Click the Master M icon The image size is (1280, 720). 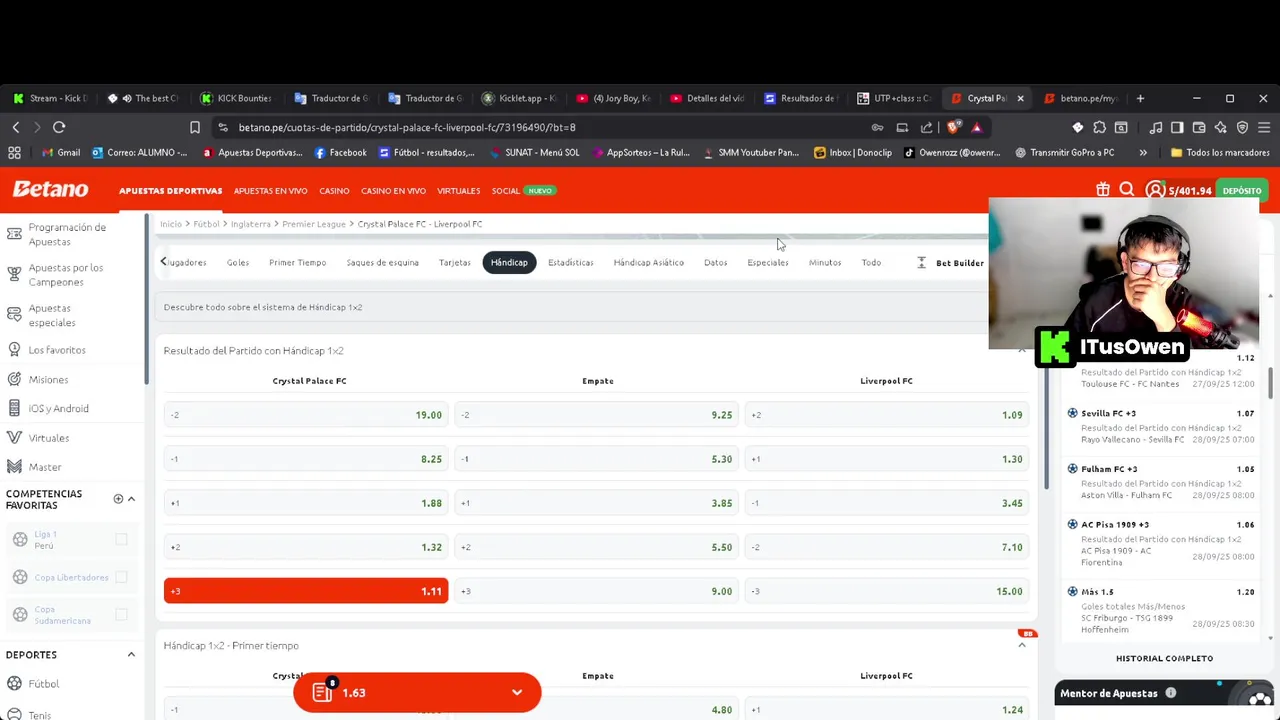(14, 467)
